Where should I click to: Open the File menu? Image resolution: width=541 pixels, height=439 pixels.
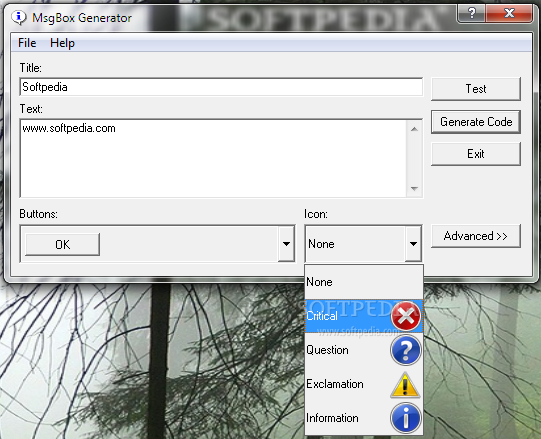[x=27, y=43]
